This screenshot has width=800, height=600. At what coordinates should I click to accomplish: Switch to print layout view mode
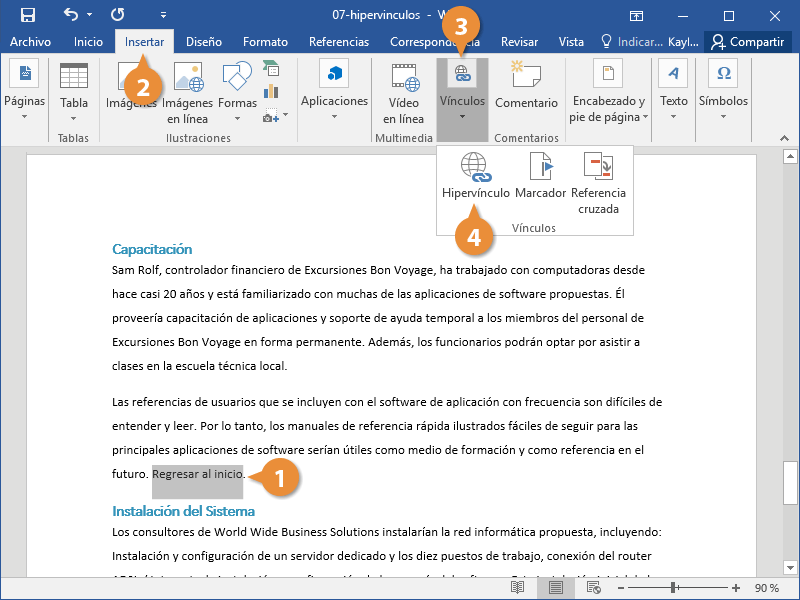pyautogui.click(x=556, y=589)
